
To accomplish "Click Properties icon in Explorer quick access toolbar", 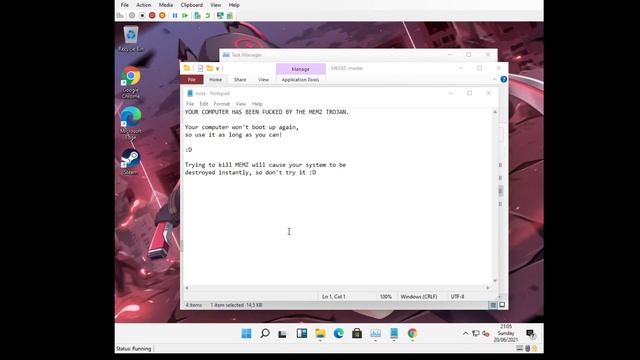I will [x=200, y=68].
